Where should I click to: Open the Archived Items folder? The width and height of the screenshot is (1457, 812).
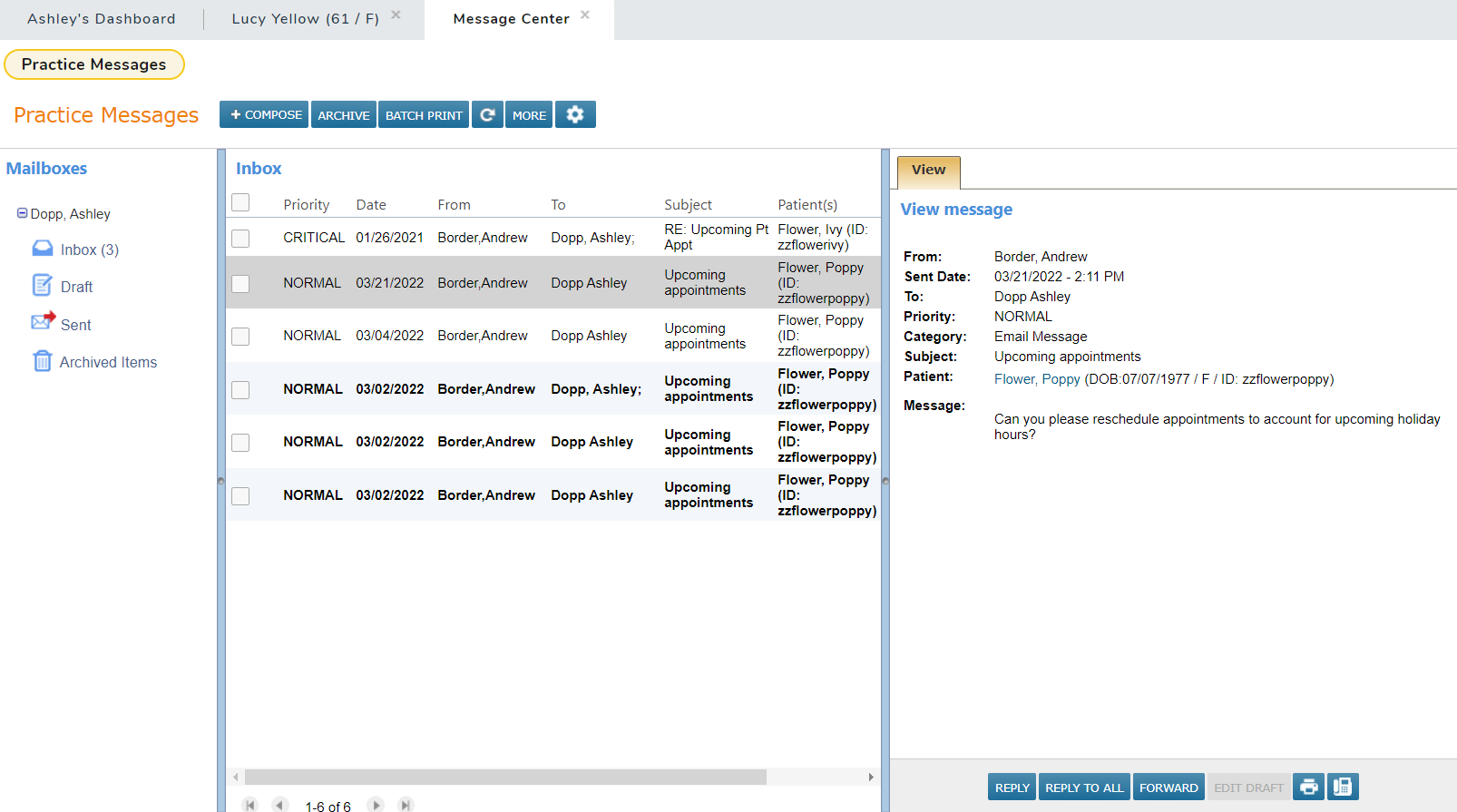click(108, 362)
